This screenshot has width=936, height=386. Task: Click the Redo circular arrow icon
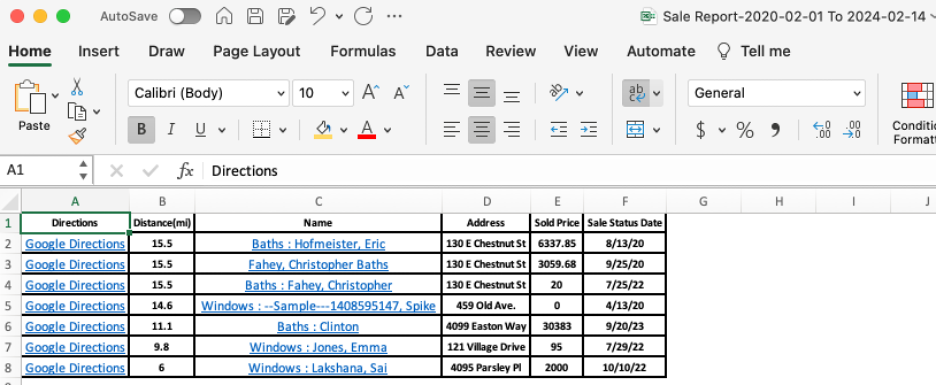point(364,16)
